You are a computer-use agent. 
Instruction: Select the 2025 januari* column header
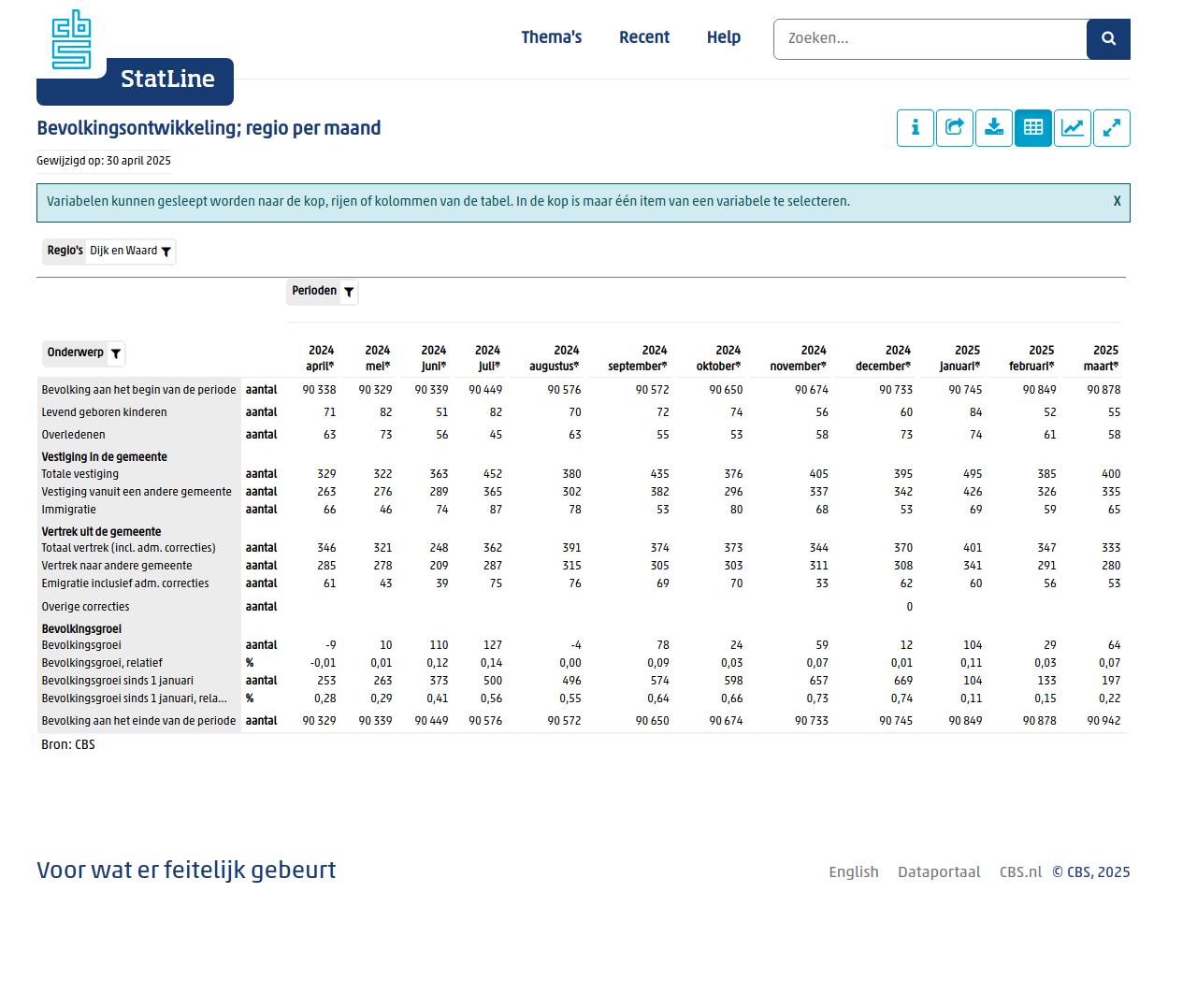pos(961,358)
